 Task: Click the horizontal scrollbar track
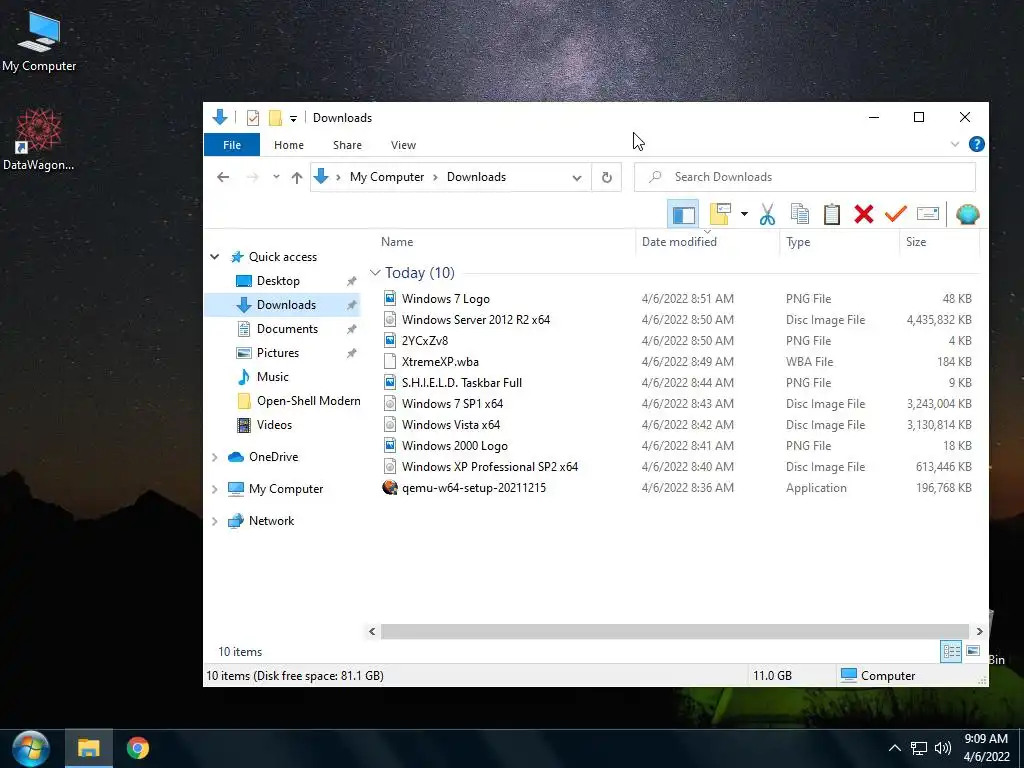point(675,632)
